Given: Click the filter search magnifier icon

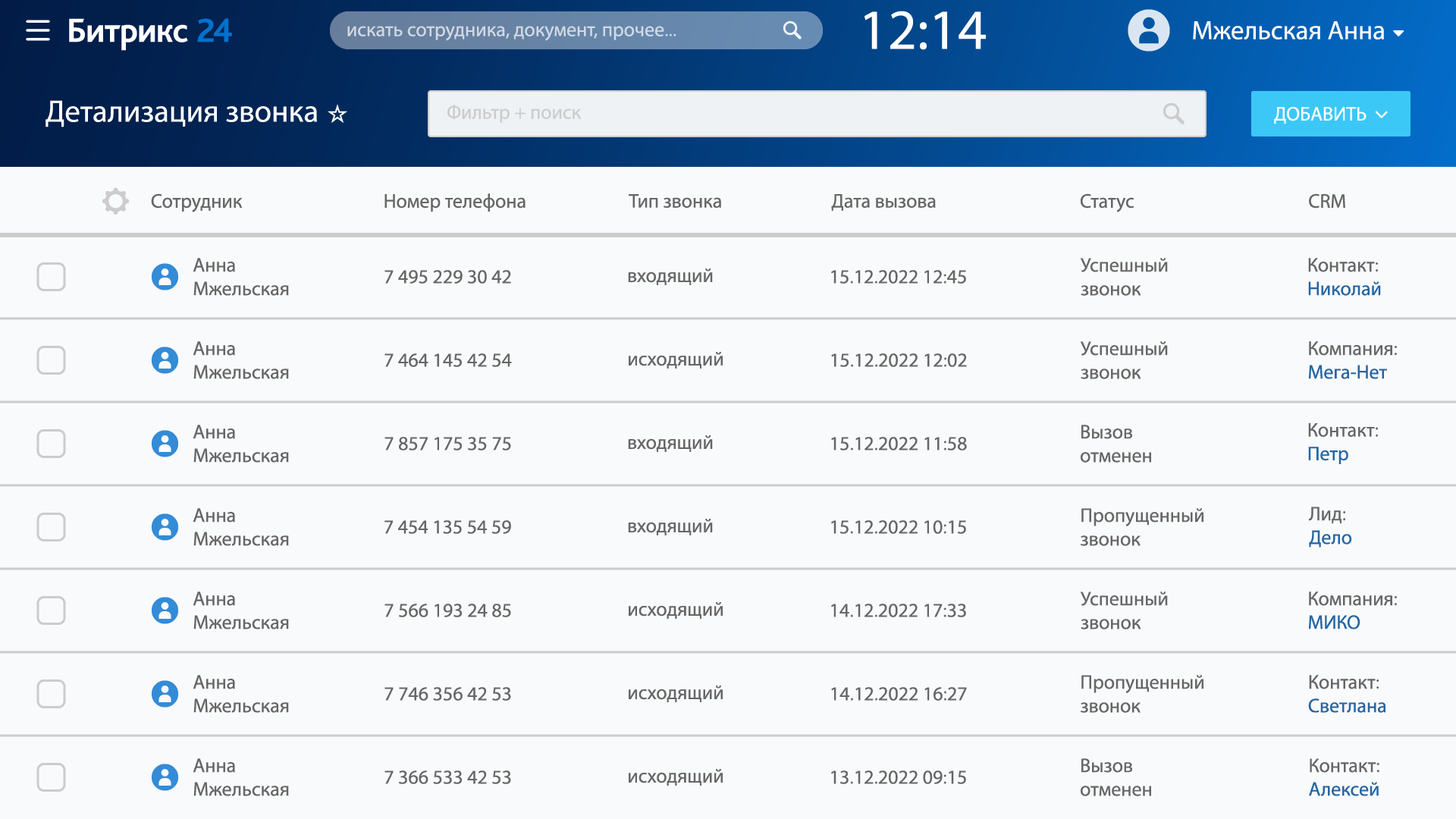Looking at the screenshot, I should [x=1173, y=114].
